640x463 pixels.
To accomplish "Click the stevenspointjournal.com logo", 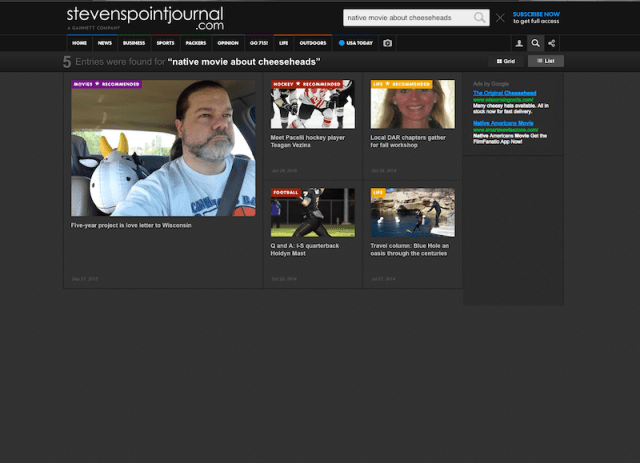I will (x=145, y=18).
